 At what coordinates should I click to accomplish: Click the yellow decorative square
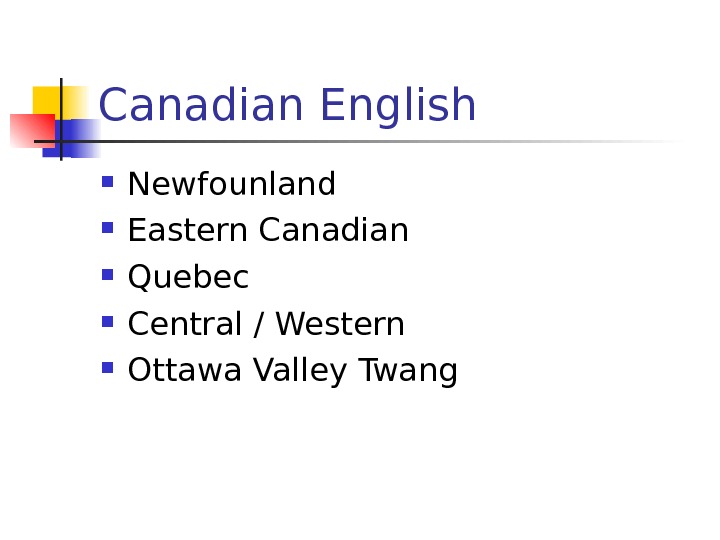(x=47, y=100)
